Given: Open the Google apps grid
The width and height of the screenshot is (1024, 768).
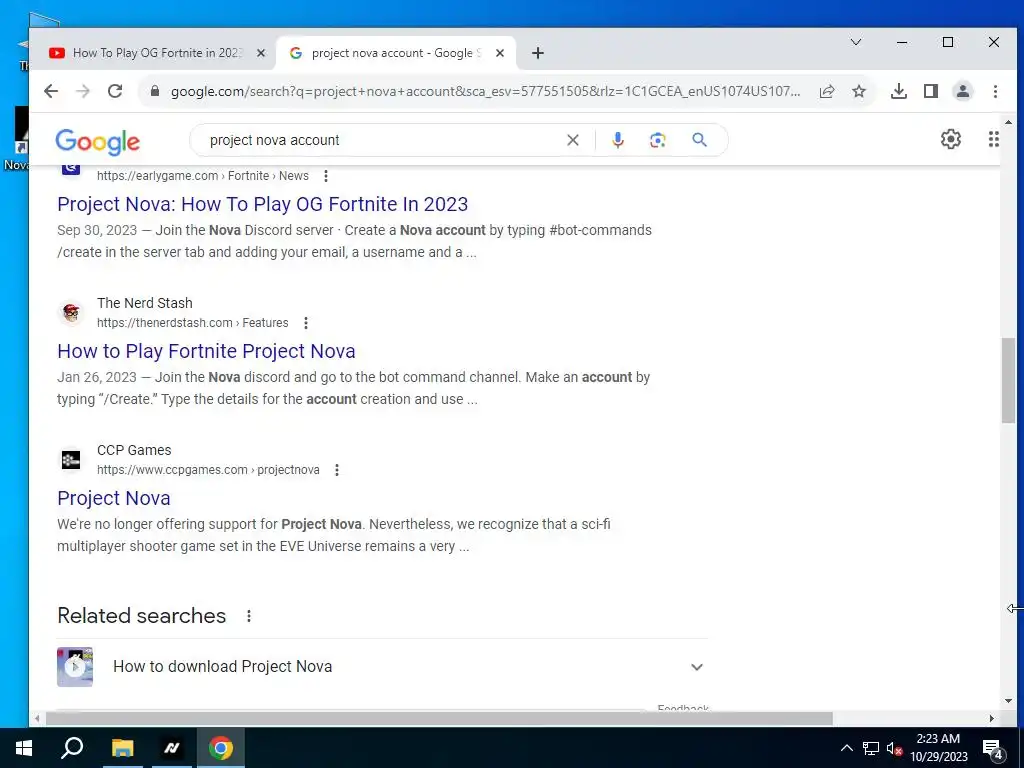Looking at the screenshot, I should coord(993,139).
